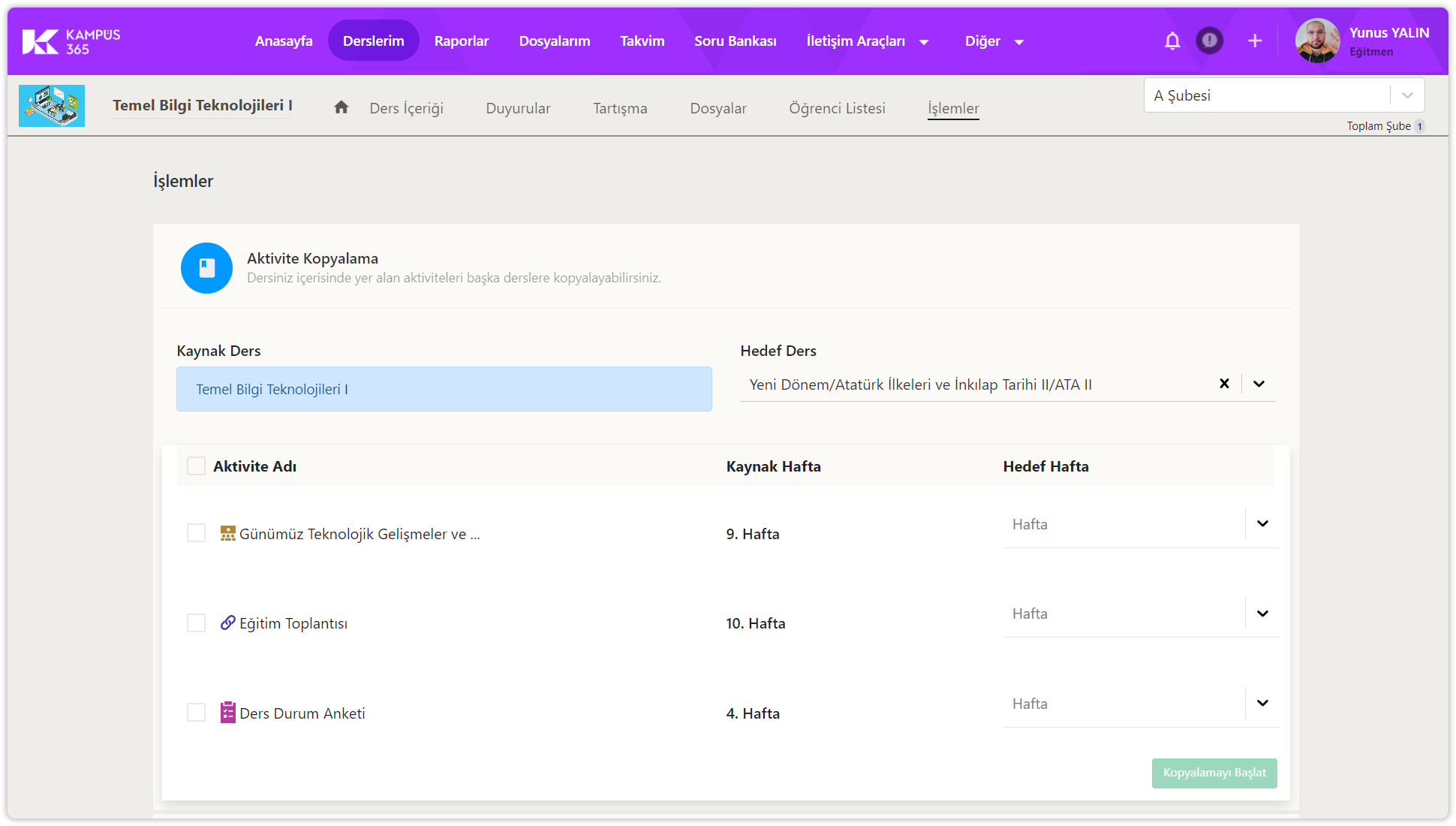Open Yunus YALIN profile avatar

point(1317,41)
